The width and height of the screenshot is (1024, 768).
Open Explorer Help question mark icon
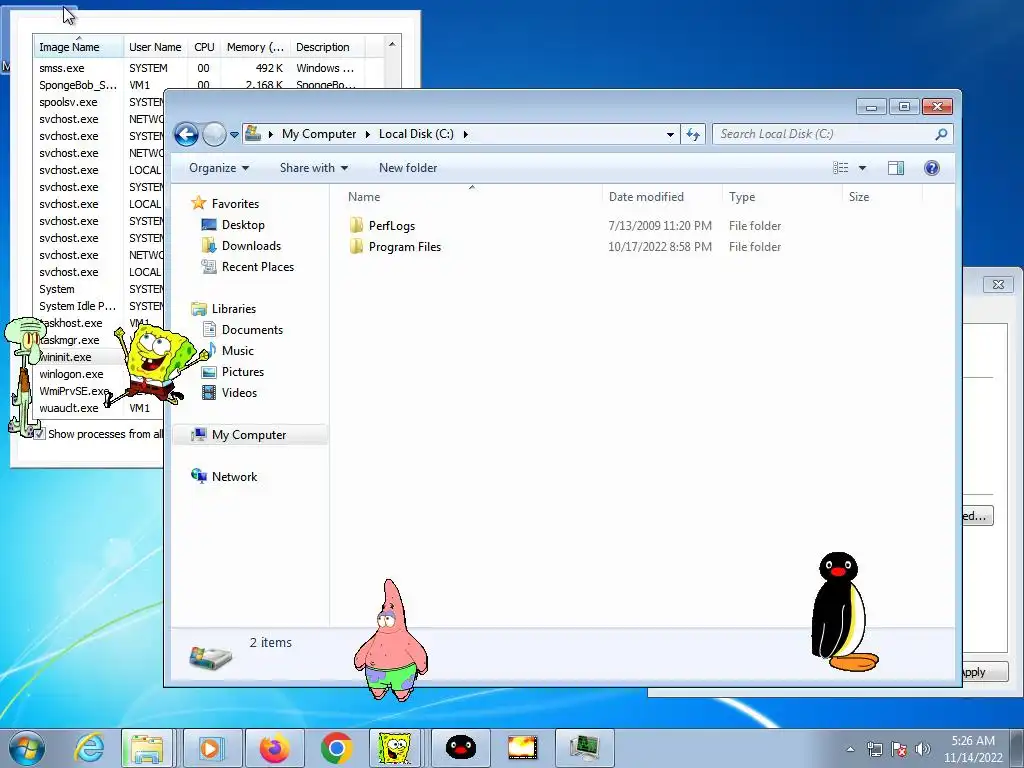(932, 168)
